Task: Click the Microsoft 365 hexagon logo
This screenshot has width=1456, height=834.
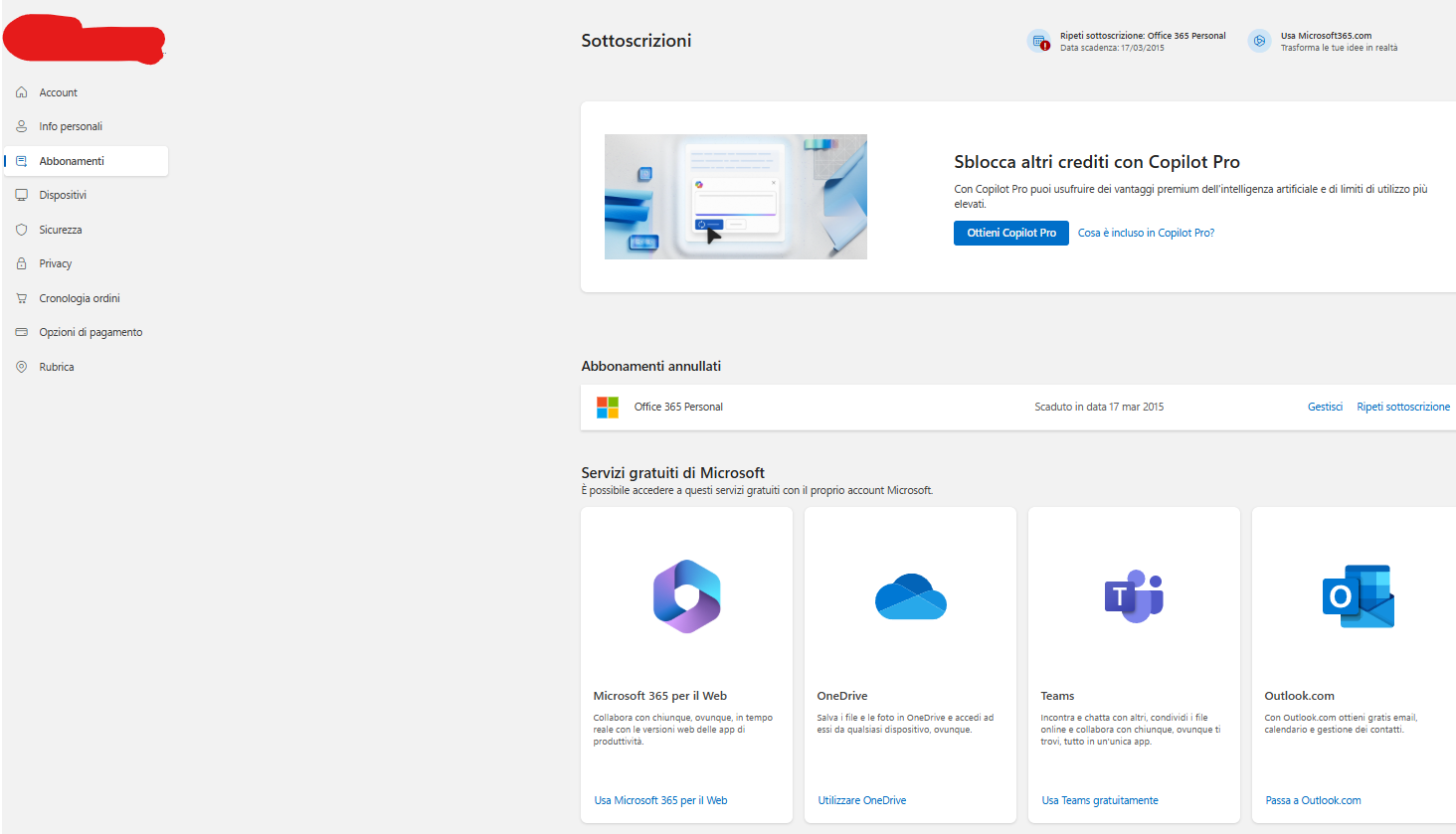Action: [x=686, y=596]
